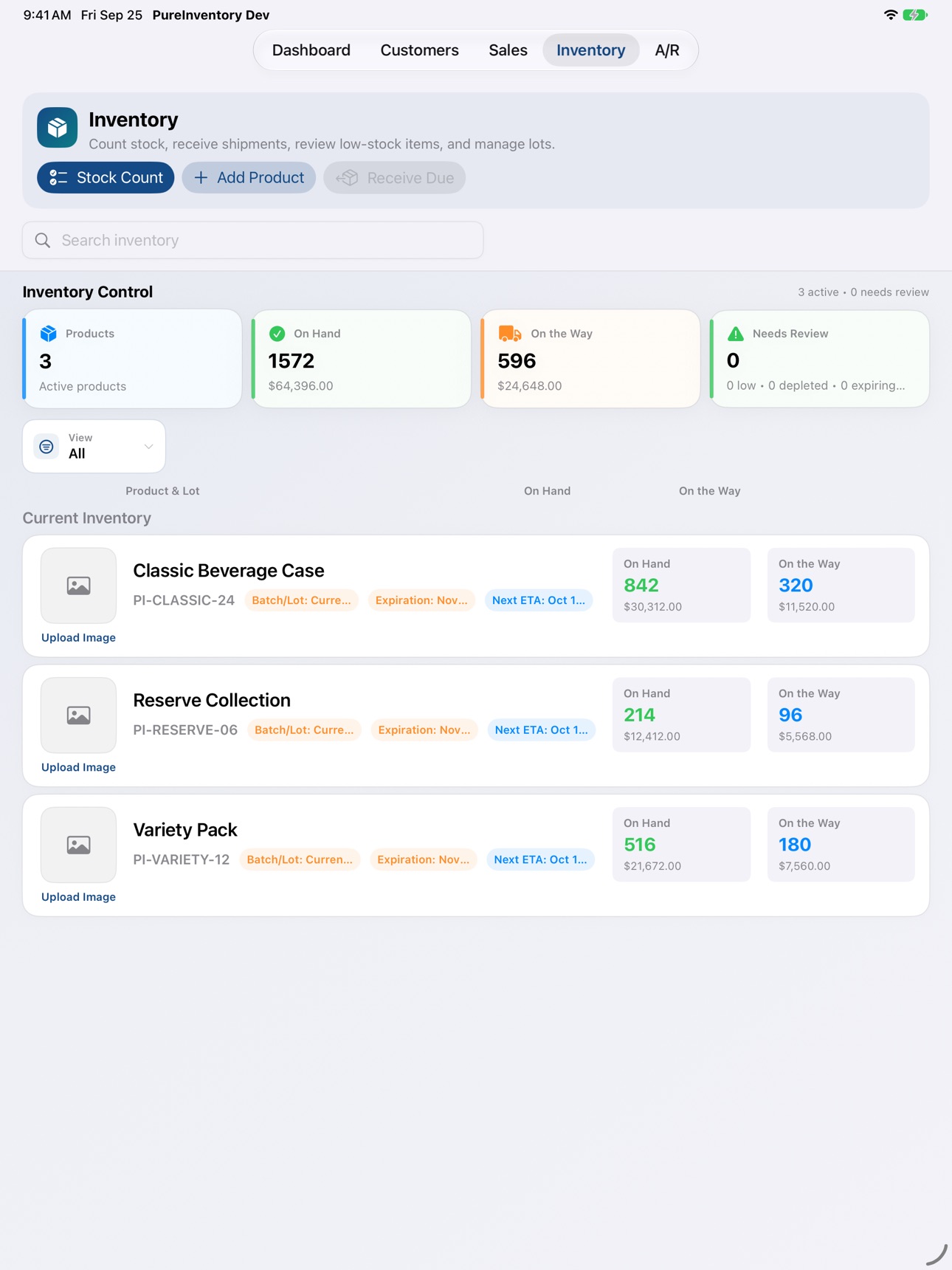Screen dimensions: 952x1270
Task: Open Variety Pack On Hand 516 box
Action: 682,845
